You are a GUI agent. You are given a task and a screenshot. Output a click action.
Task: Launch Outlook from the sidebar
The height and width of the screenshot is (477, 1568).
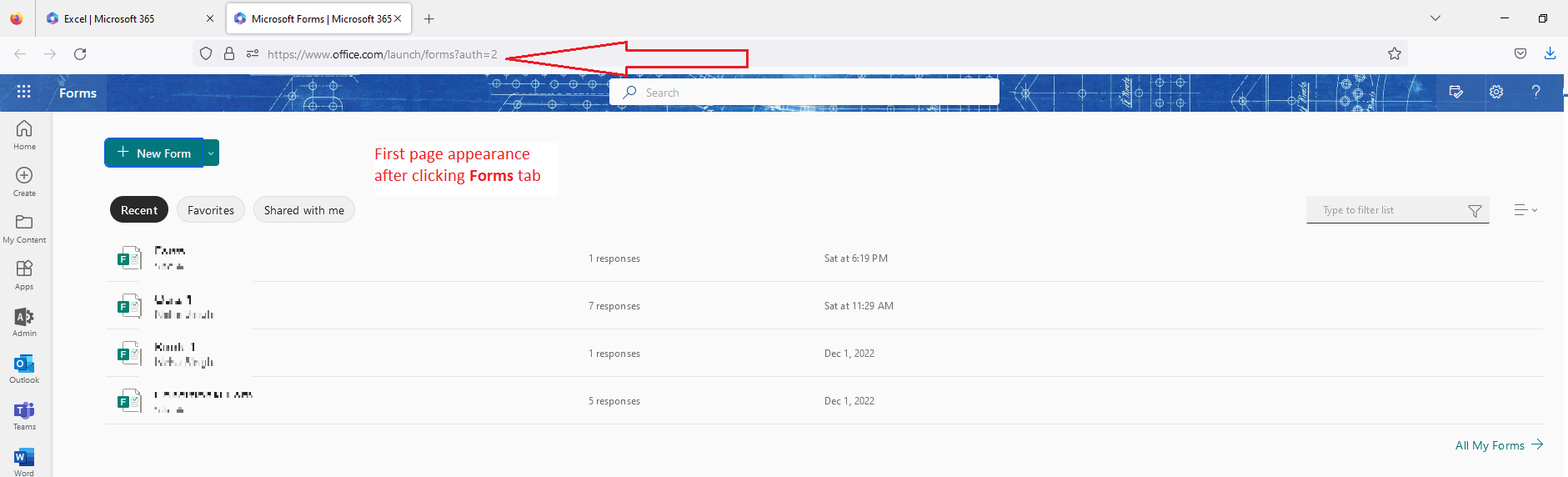pyautogui.click(x=24, y=368)
